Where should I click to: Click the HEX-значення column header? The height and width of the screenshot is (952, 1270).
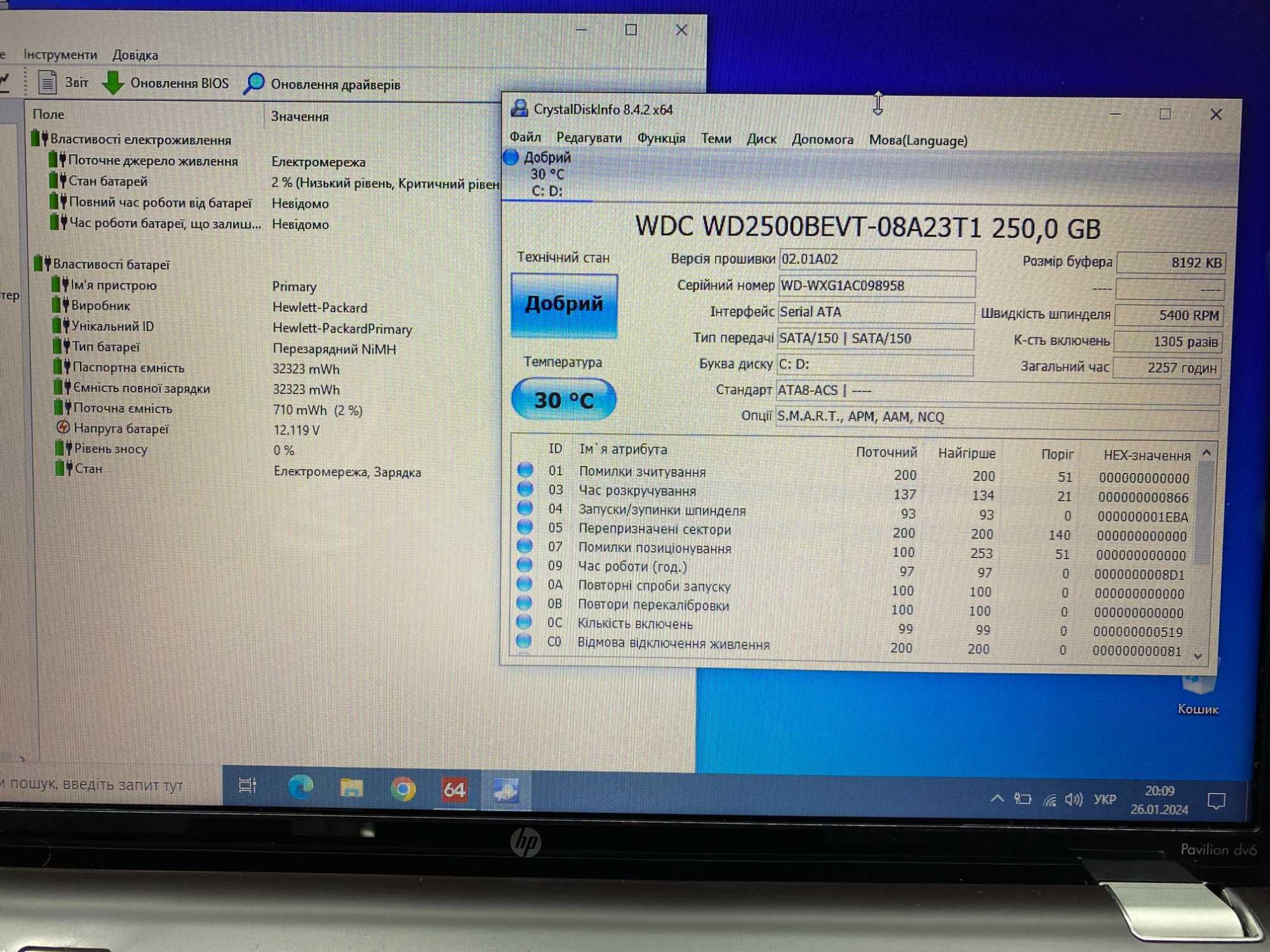pyautogui.click(x=1147, y=455)
